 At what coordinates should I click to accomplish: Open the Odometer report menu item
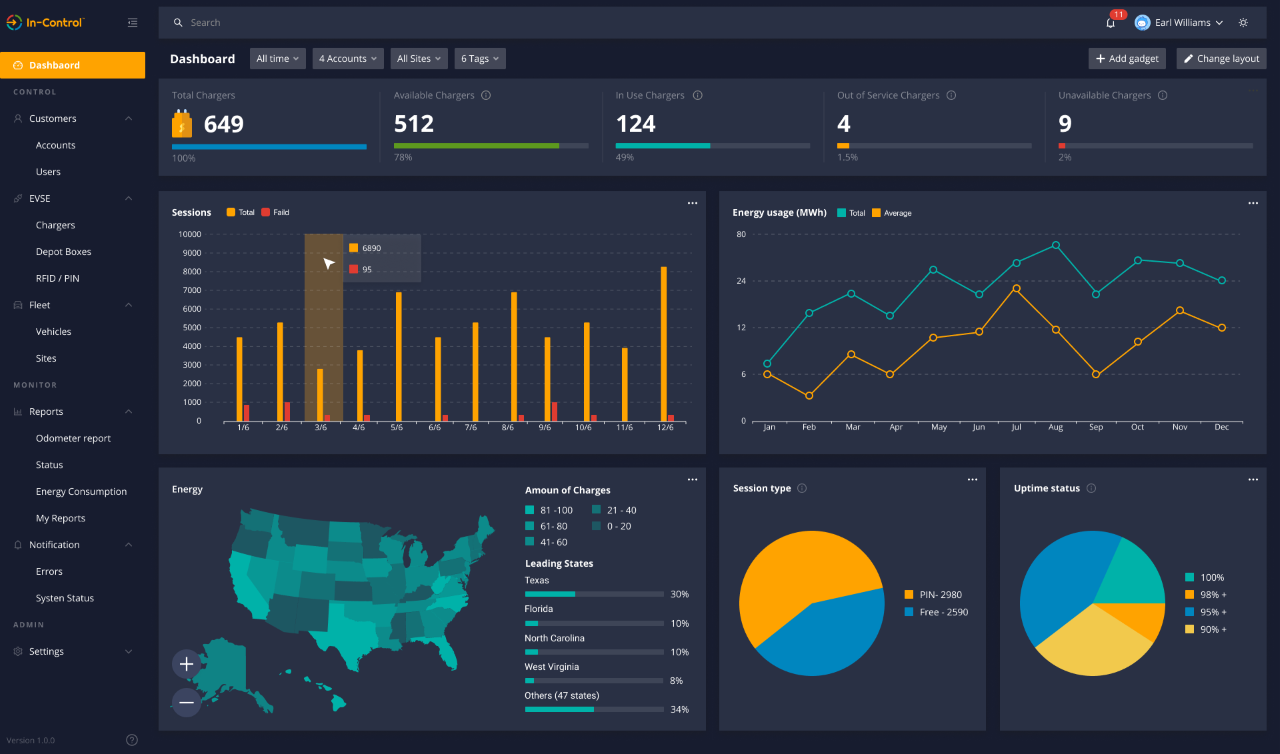(x=73, y=438)
